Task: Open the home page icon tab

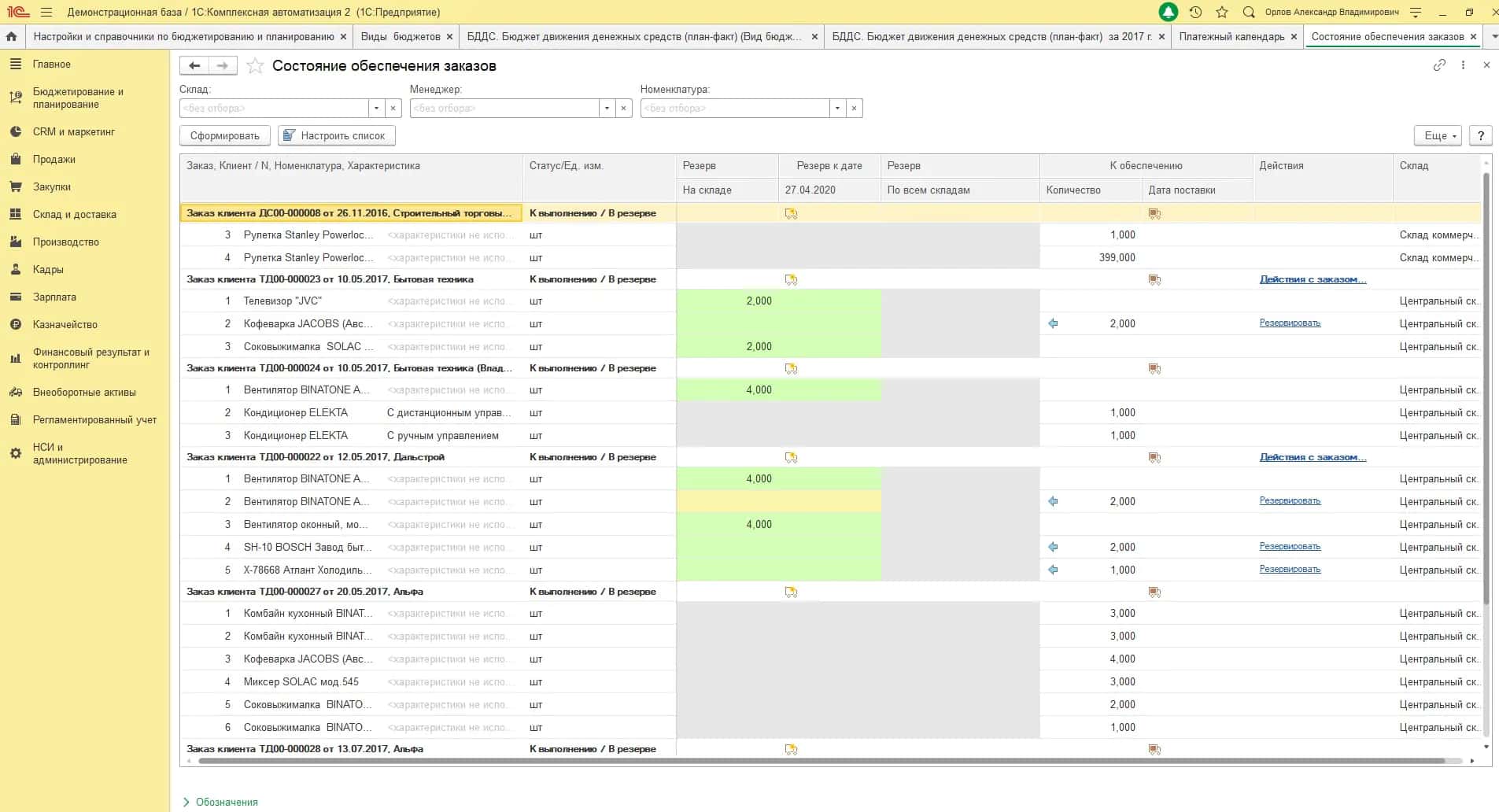Action: click(11, 37)
